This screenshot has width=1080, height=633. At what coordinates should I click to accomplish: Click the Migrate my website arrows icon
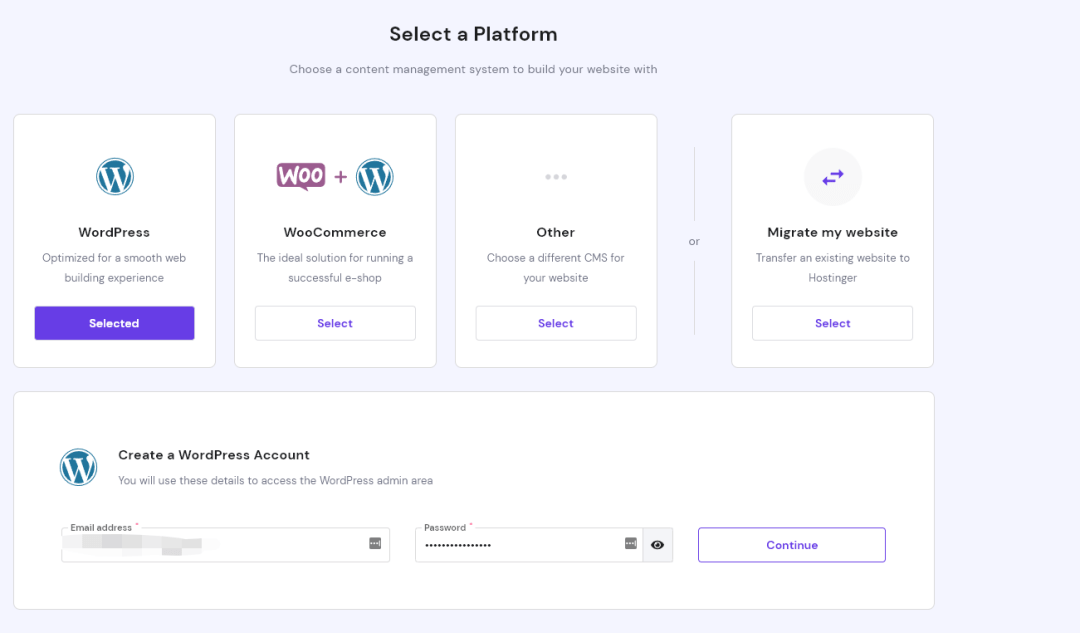pos(832,177)
